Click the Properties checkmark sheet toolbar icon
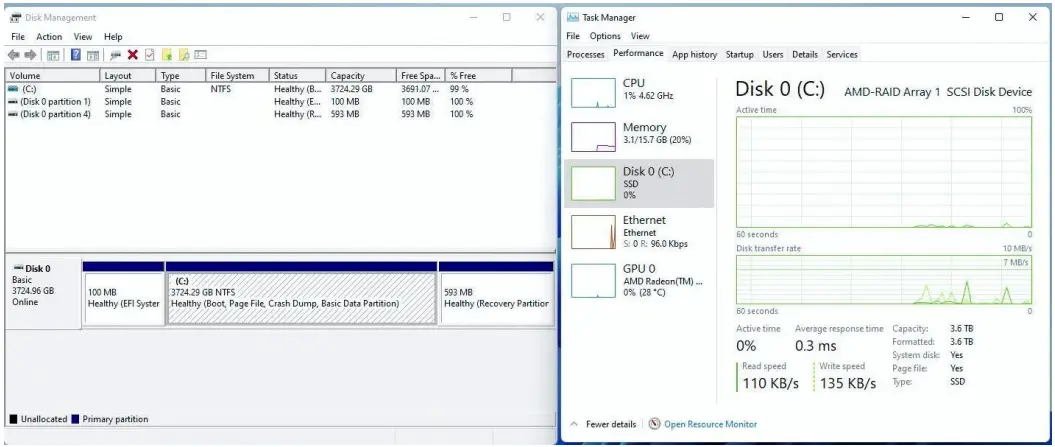The height and width of the screenshot is (447, 1055). click(150, 55)
